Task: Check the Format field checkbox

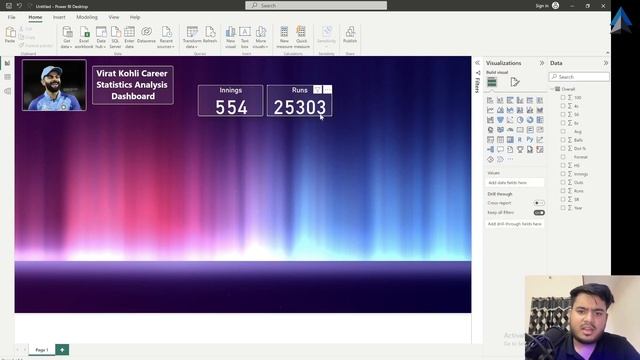Action: (563, 157)
